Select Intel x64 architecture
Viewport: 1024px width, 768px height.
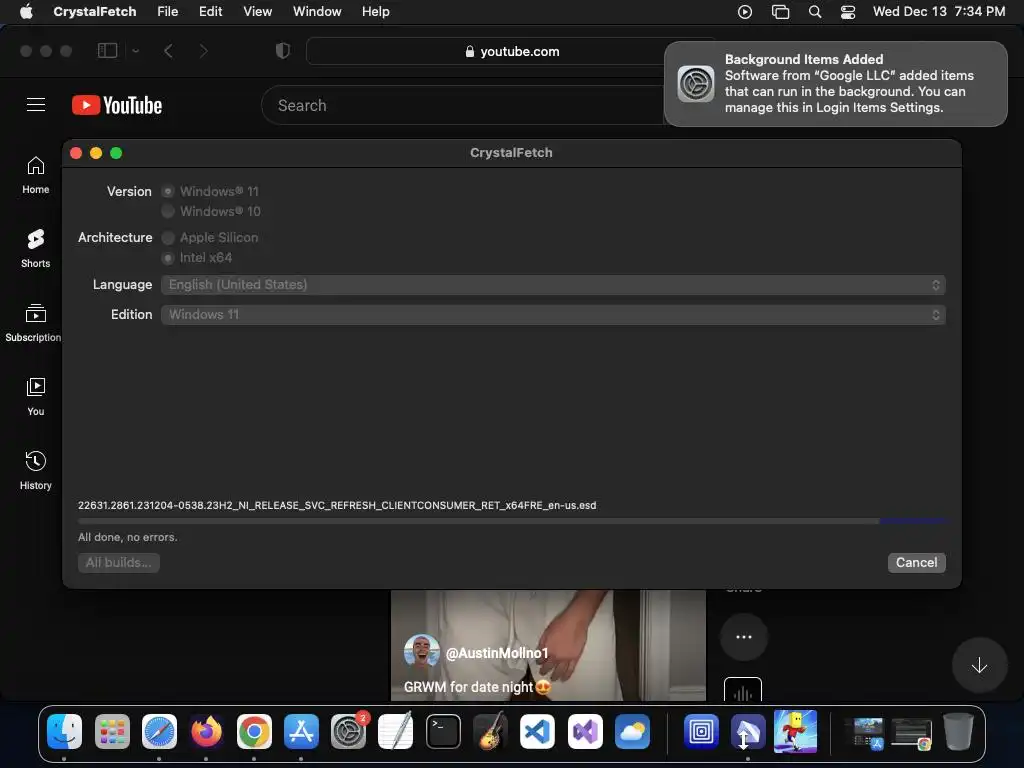click(x=168, y=258)
